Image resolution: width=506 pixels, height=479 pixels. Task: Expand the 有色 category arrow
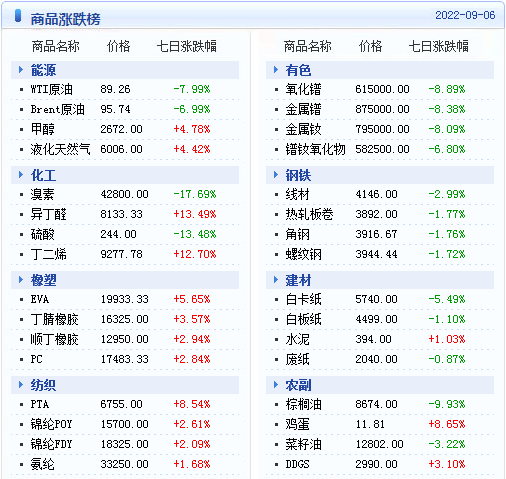276,70
